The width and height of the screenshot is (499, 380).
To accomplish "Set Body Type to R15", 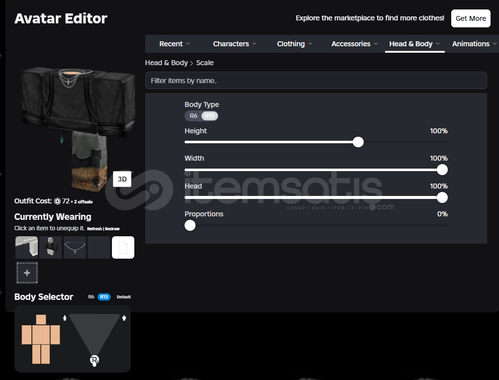I will [210, 116].
